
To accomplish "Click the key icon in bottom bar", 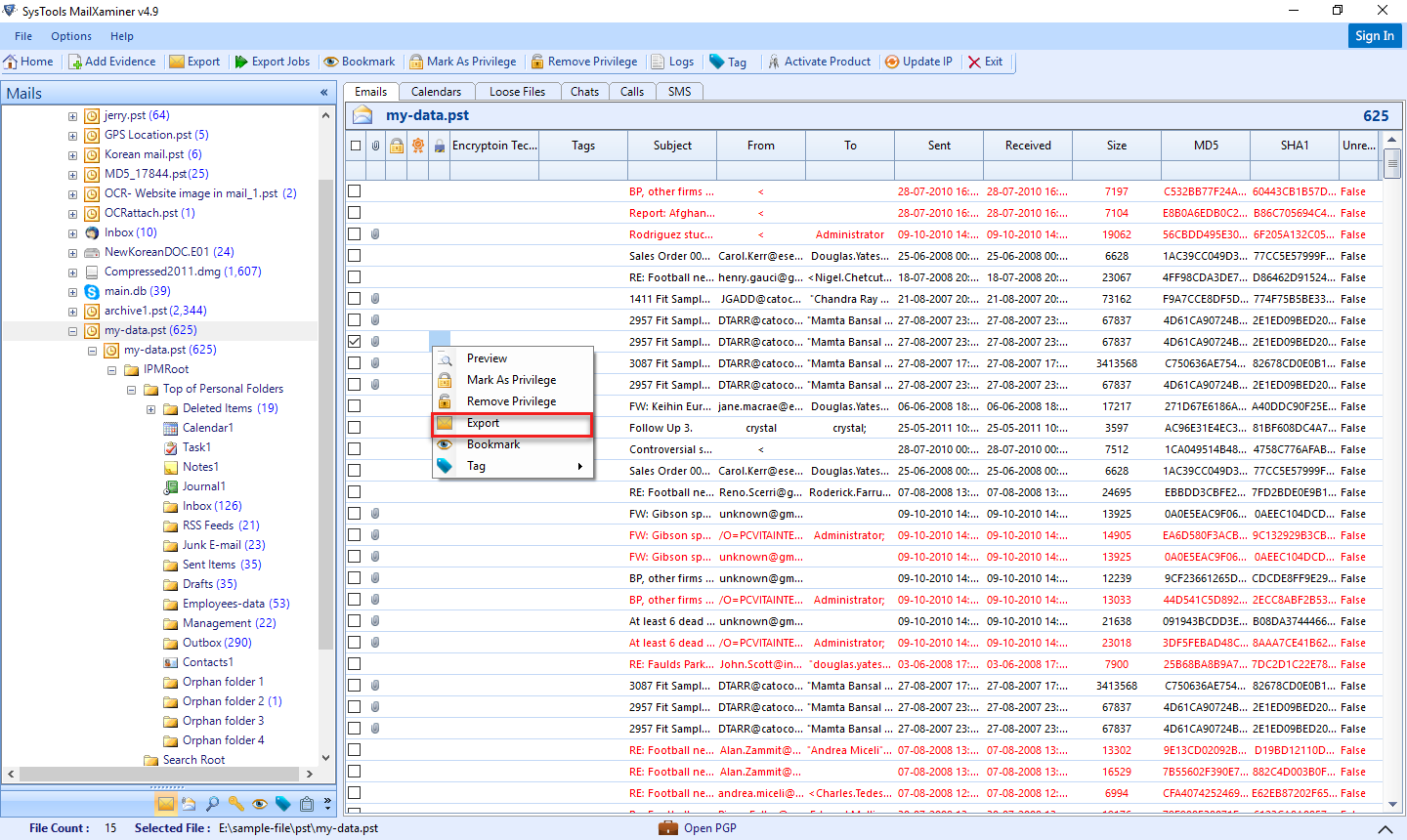I will coord(235,804).
